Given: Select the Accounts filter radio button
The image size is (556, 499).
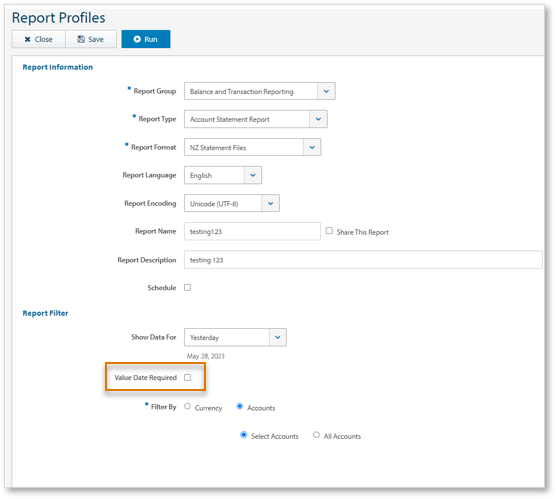Looking at the screenshot, I should click(x=240, y=406).
